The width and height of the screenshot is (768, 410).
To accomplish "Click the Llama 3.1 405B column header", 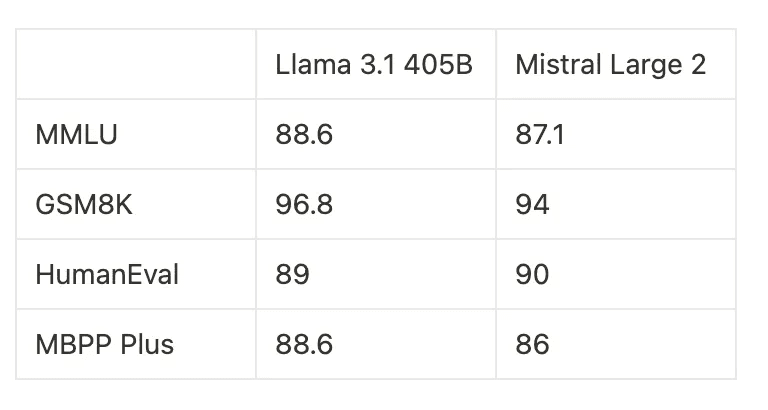I will (x=374, y=65).
